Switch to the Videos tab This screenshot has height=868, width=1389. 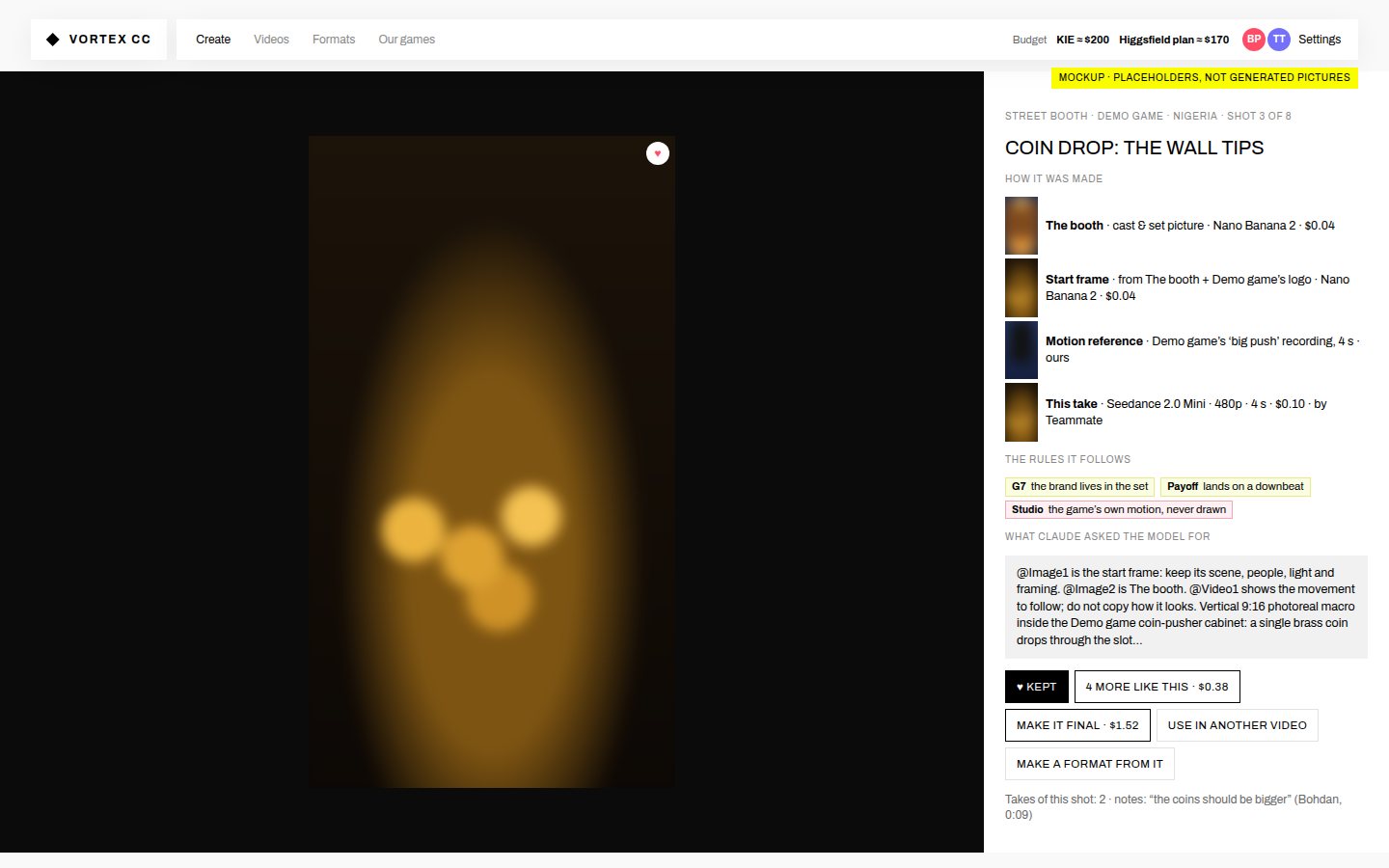[x=271, y=40]
